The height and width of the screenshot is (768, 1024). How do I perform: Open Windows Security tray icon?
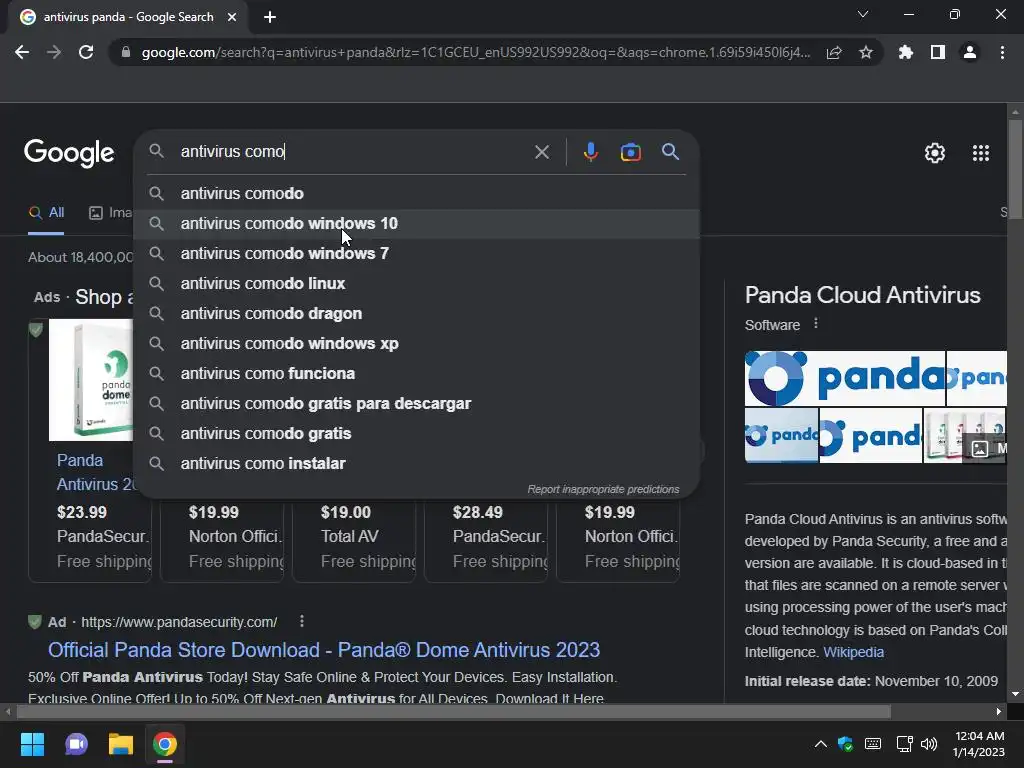tap(846, 744)
